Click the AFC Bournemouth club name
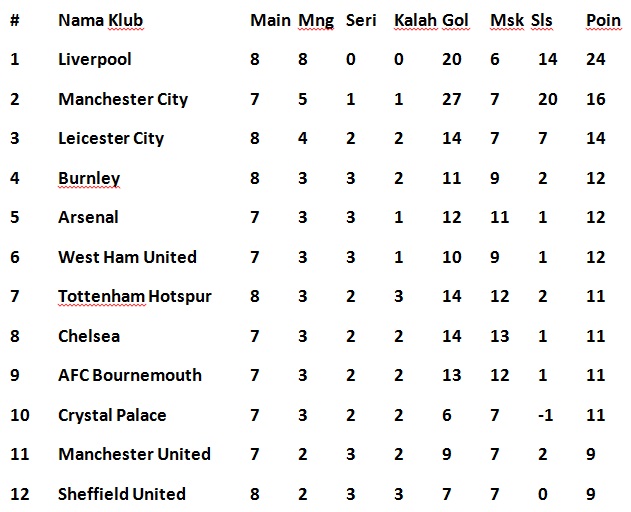The image size is (631, 512). point(130,375)
